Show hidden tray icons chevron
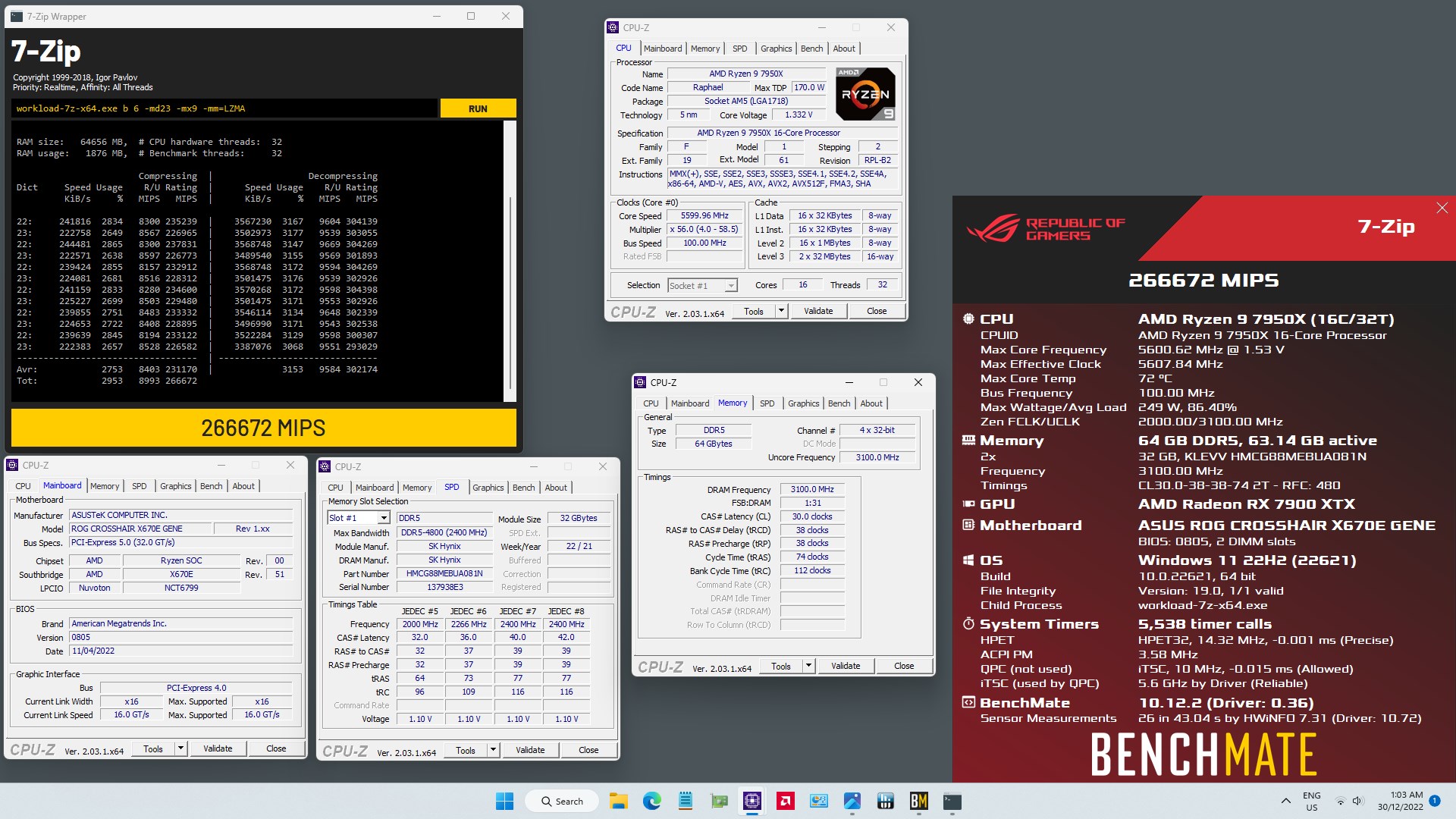 pos(1286,801)
